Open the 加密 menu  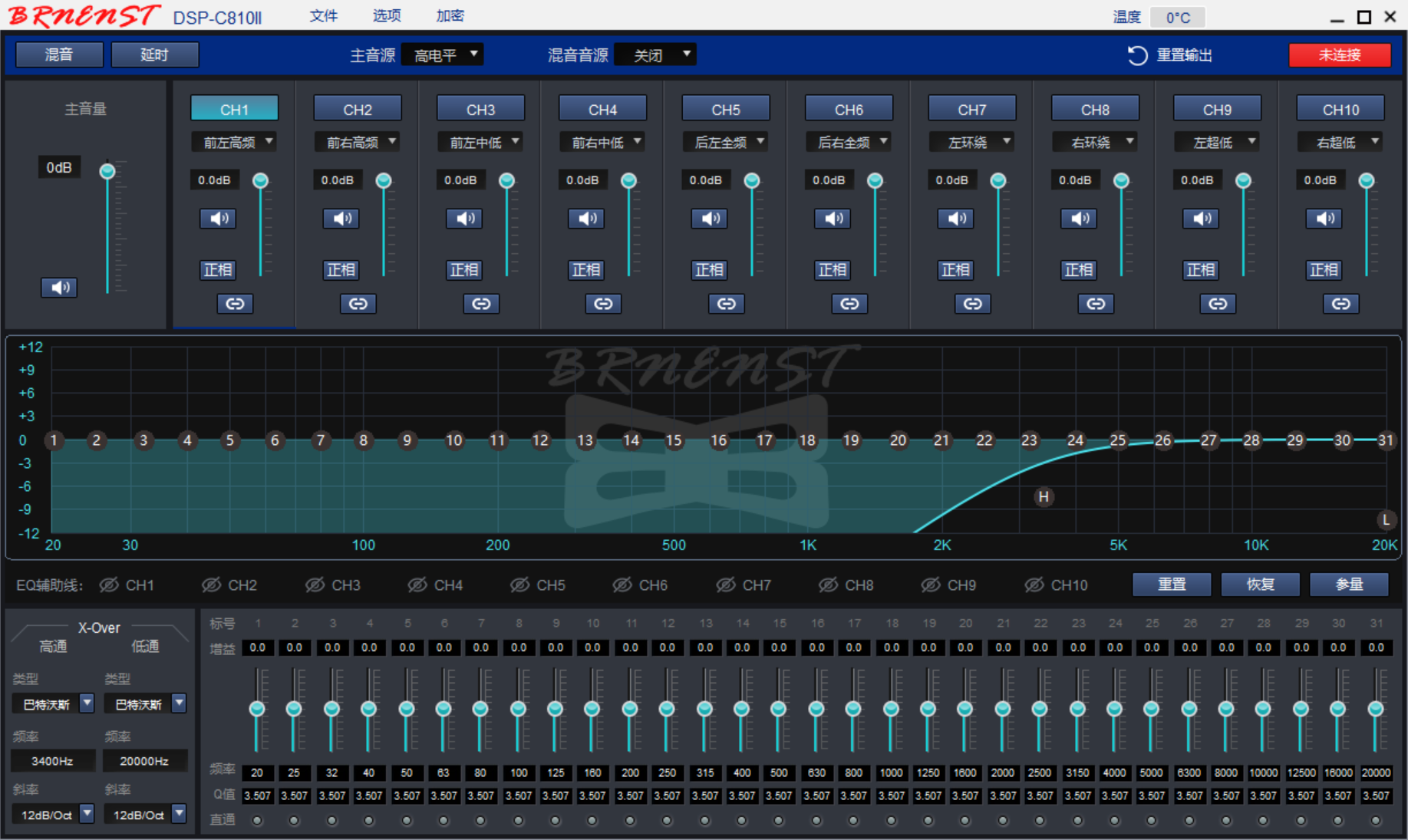450,16
